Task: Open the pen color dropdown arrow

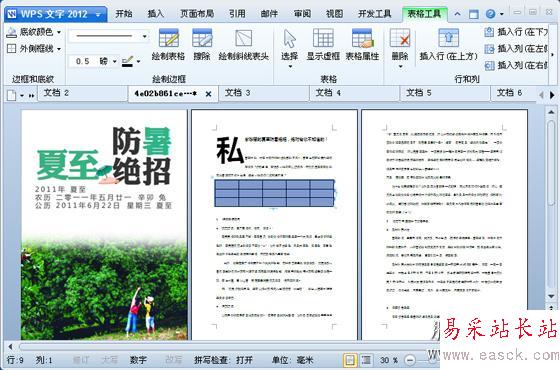Action: click(x=139, y=61)
